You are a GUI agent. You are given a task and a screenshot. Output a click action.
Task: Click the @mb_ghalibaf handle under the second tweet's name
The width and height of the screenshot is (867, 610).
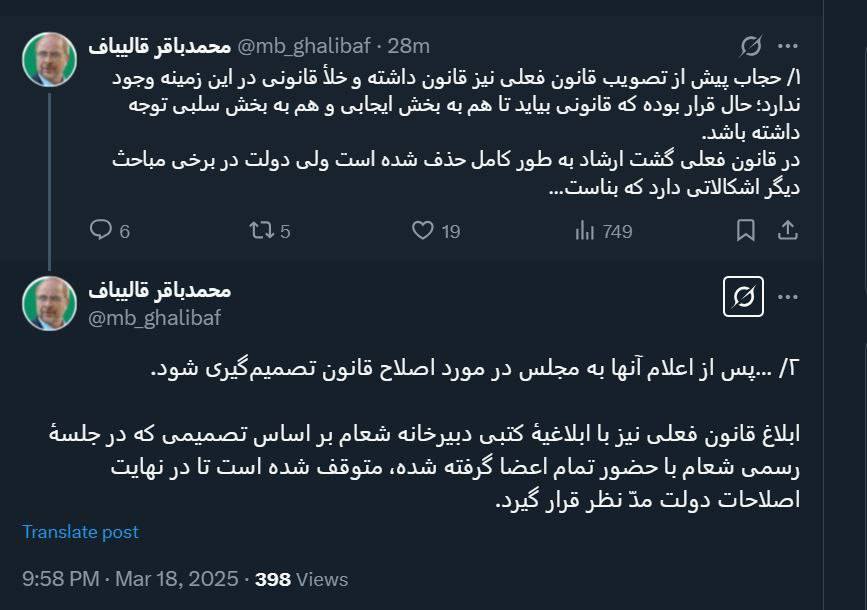point(155,318)
